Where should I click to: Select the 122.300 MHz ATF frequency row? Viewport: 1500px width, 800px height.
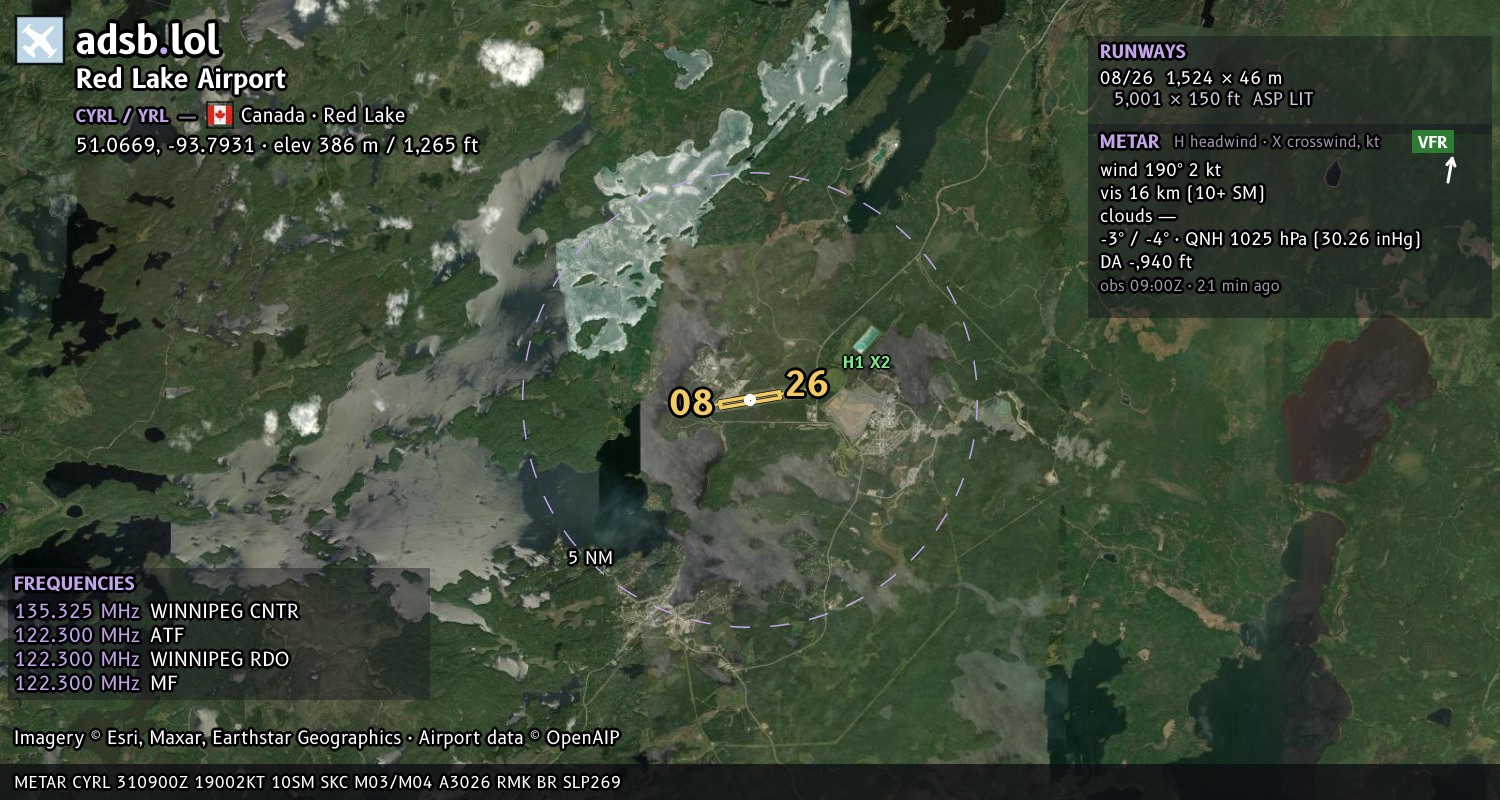point(99,635)
